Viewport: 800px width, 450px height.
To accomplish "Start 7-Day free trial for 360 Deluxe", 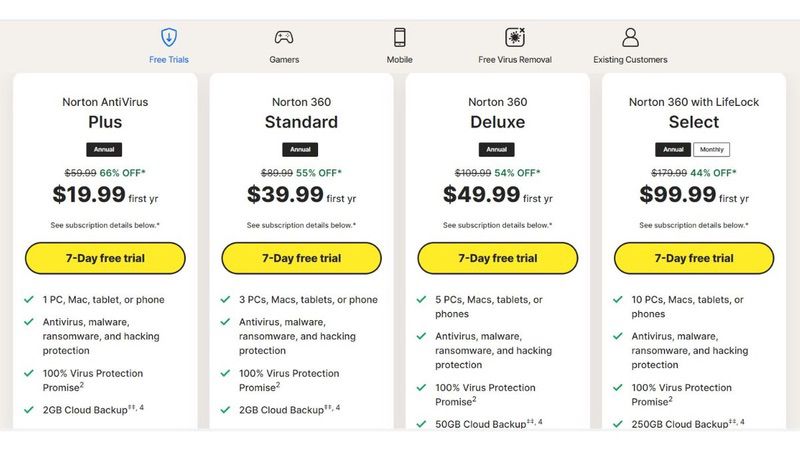I will [x=497, y=258].
